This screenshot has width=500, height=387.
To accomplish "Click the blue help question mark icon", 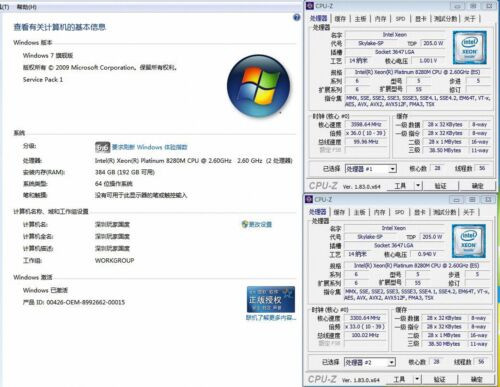I will [x=296, y=17].
